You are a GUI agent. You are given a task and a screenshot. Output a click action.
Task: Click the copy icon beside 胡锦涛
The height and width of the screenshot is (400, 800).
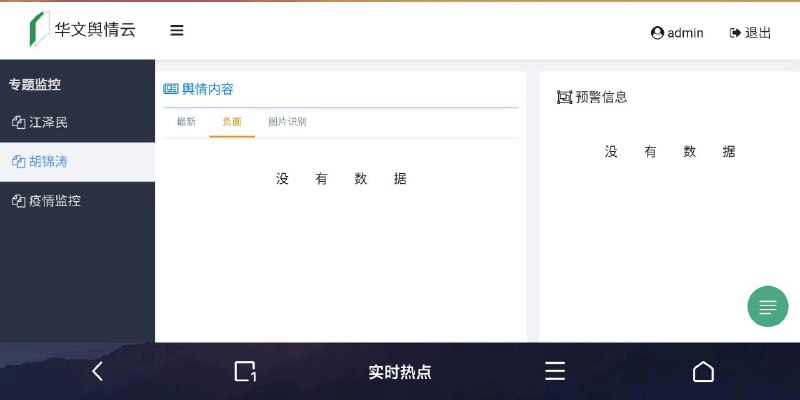pyautogui.click(x=18, y=162)
